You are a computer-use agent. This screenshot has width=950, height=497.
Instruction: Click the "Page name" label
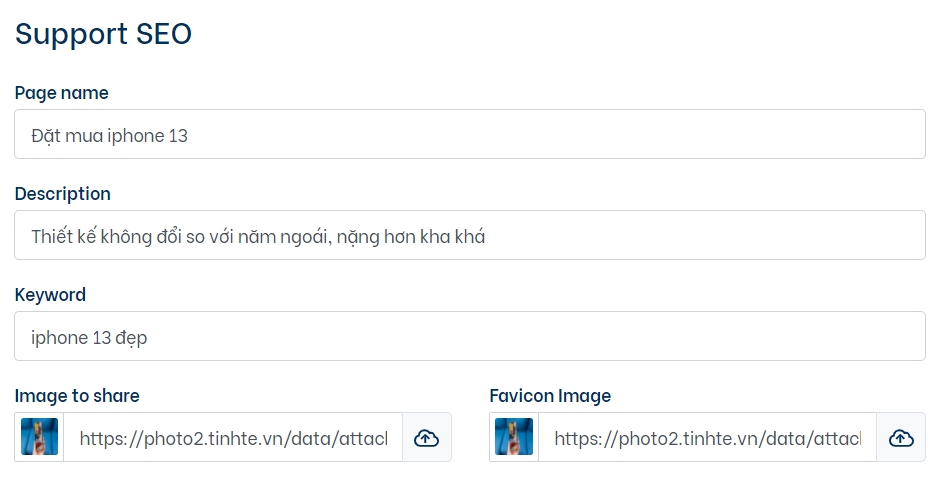coord(62,93)
